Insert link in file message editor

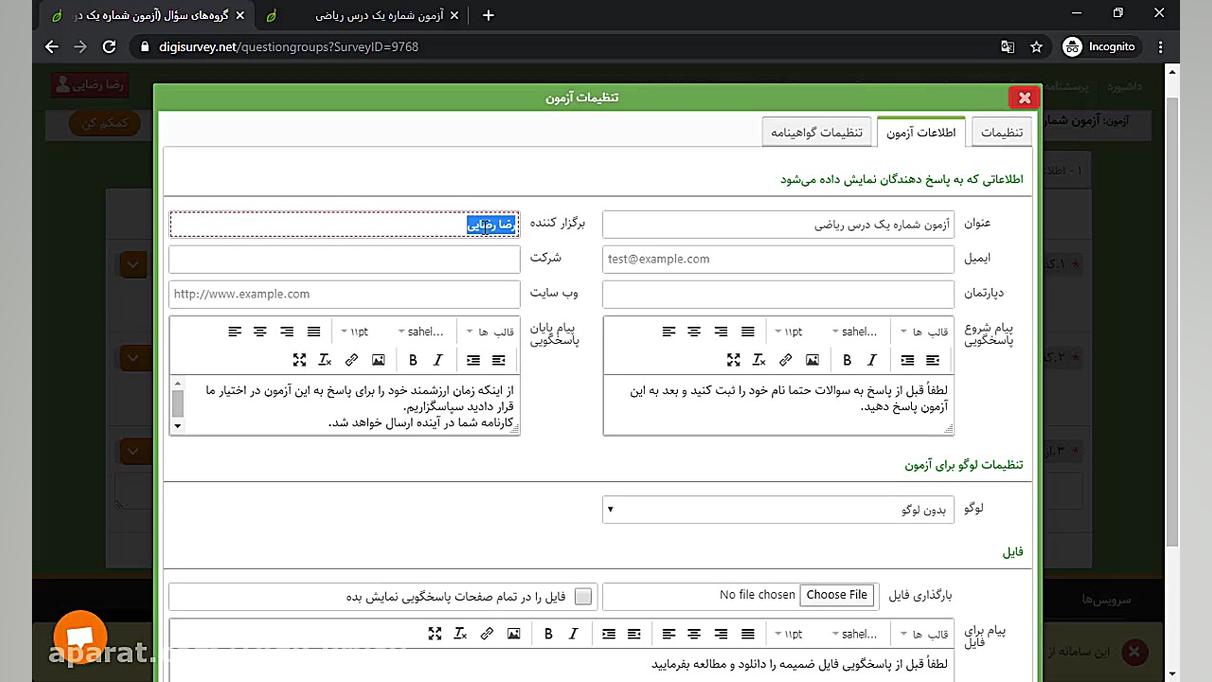pos(487,634)
